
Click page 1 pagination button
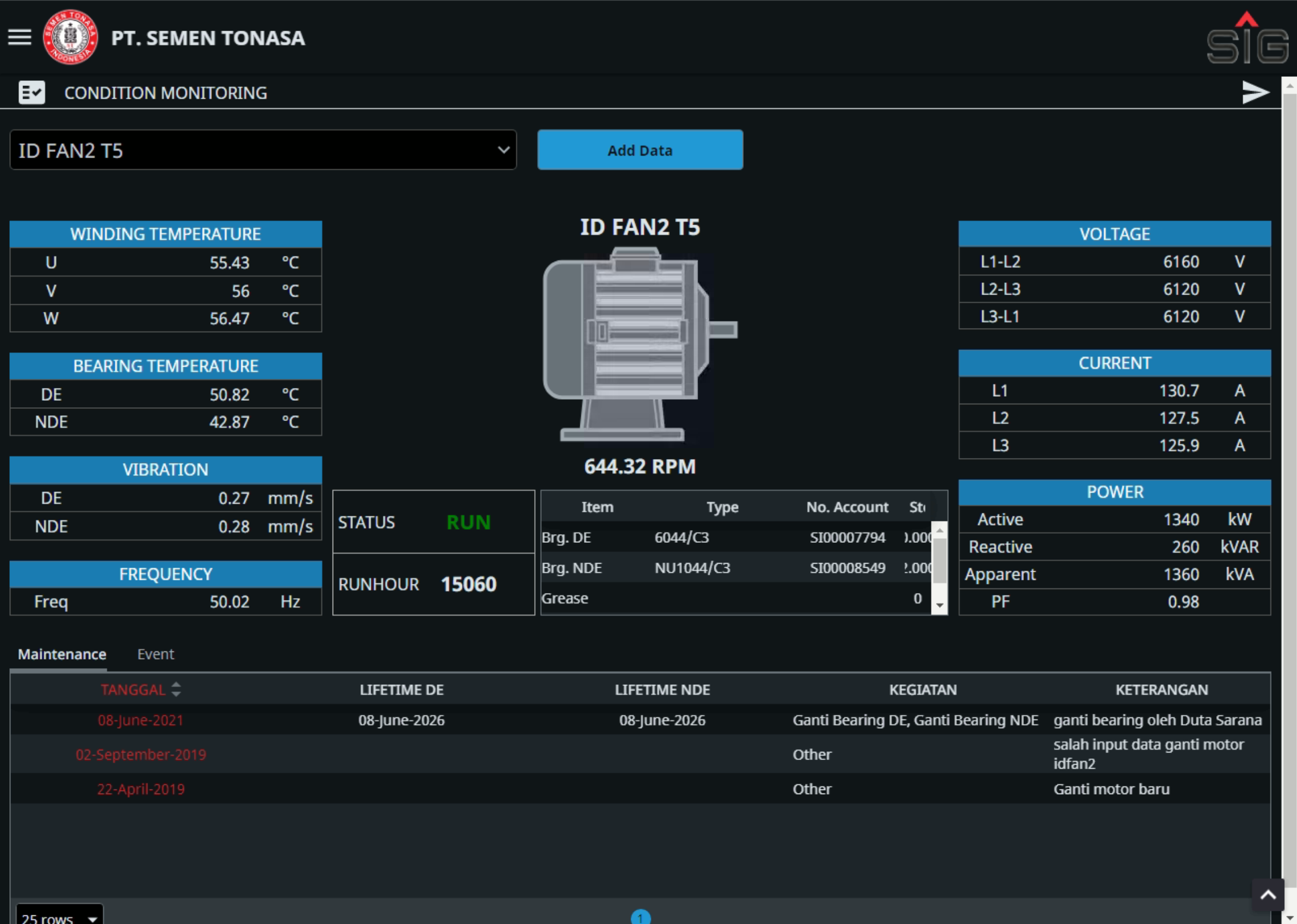[x=640, y=918]
